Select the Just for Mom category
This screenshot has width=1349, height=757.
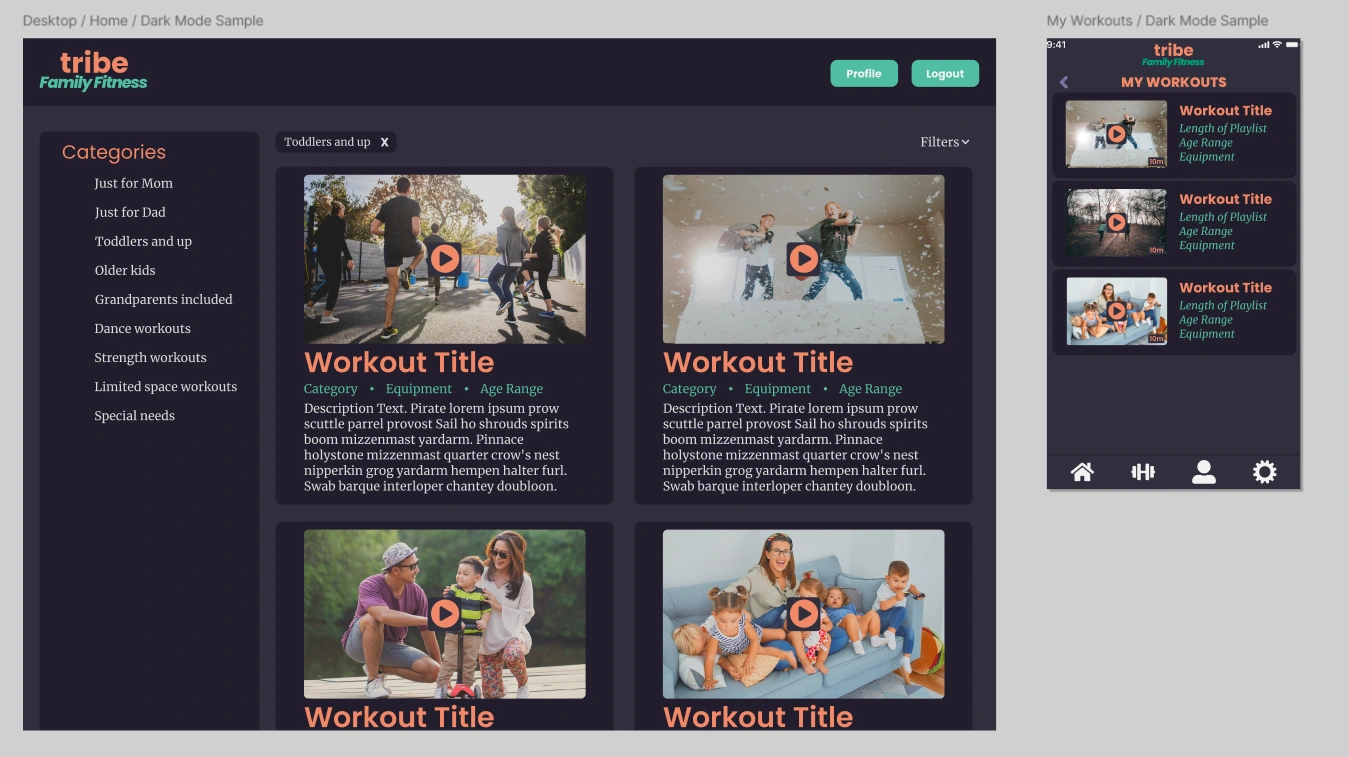(x=134, y=183)
